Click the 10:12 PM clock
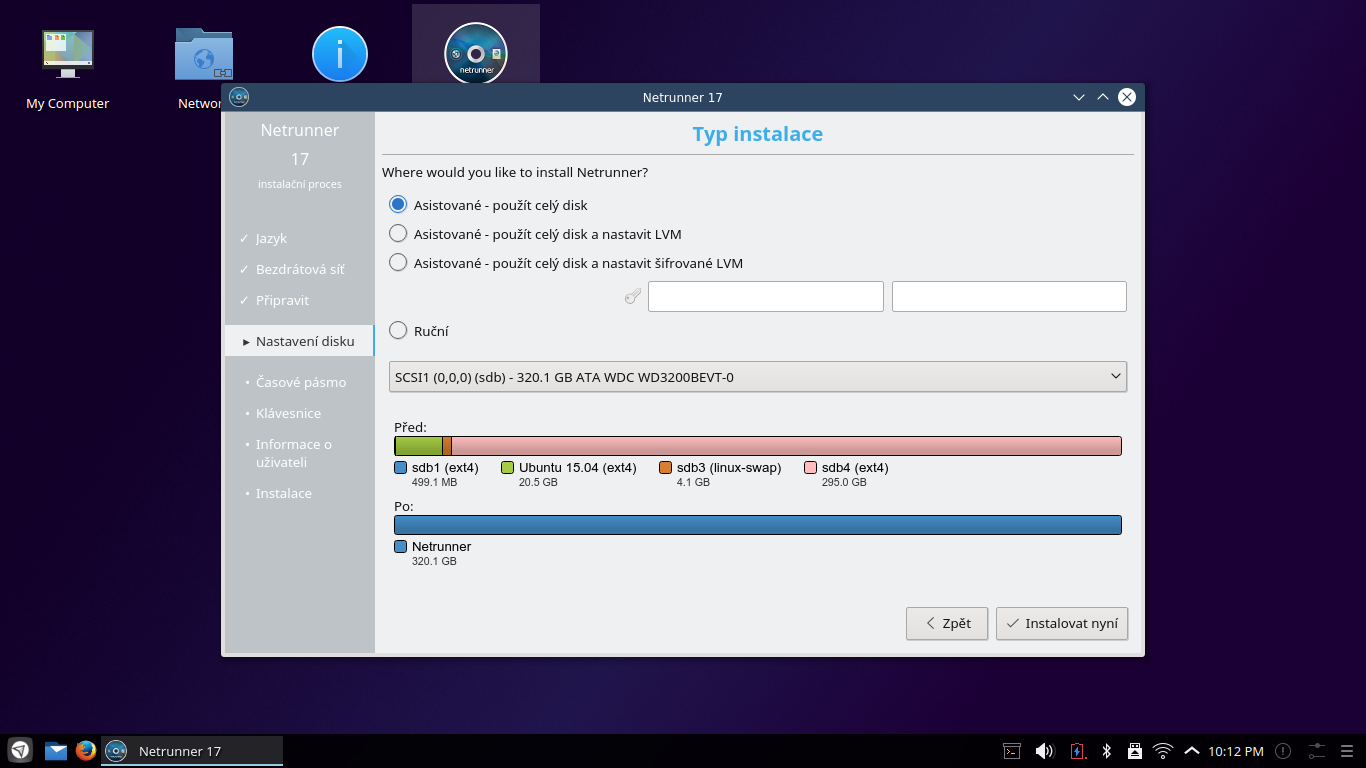The height and width of the screenshot is (768, 1366). click(x=1236, y=751)
